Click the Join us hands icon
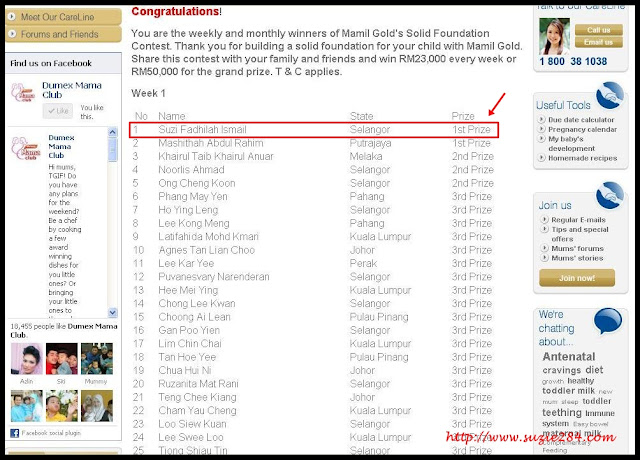This screenshot has width=640, height=460. pyautogui.click(x=610, y=196)
